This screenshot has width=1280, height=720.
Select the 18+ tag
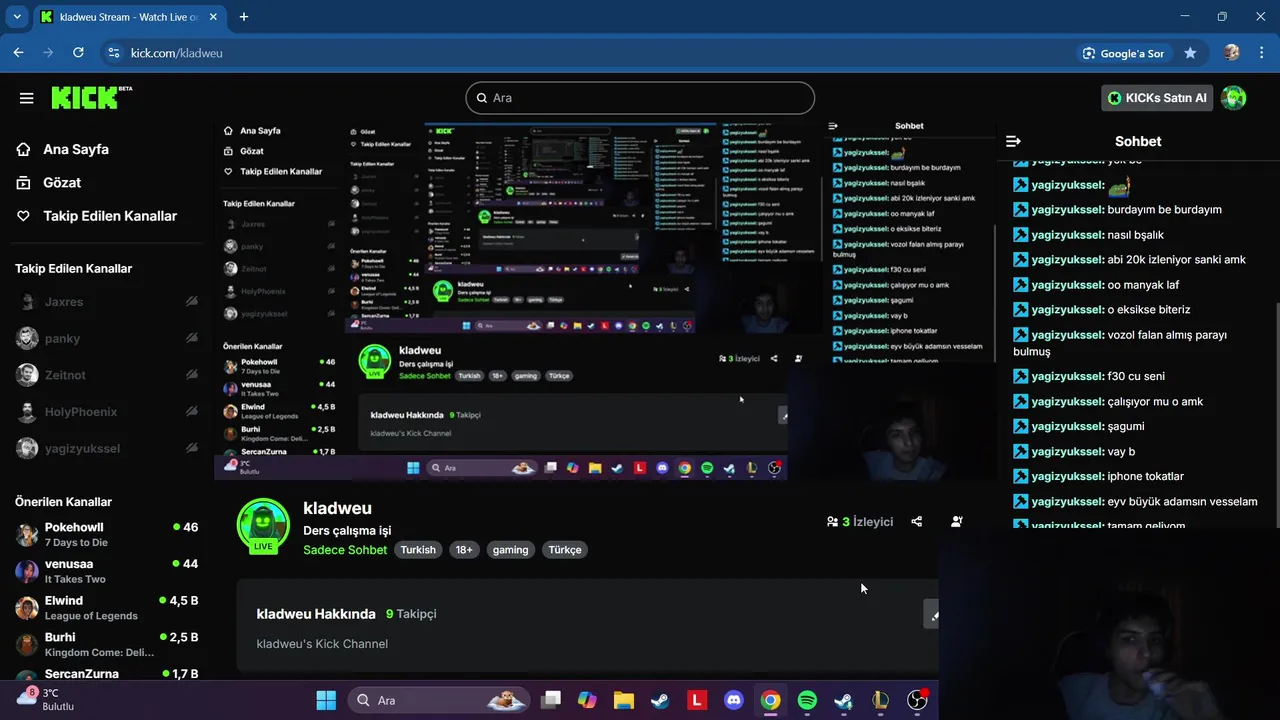pyautogui.click(x=464, y=550)
